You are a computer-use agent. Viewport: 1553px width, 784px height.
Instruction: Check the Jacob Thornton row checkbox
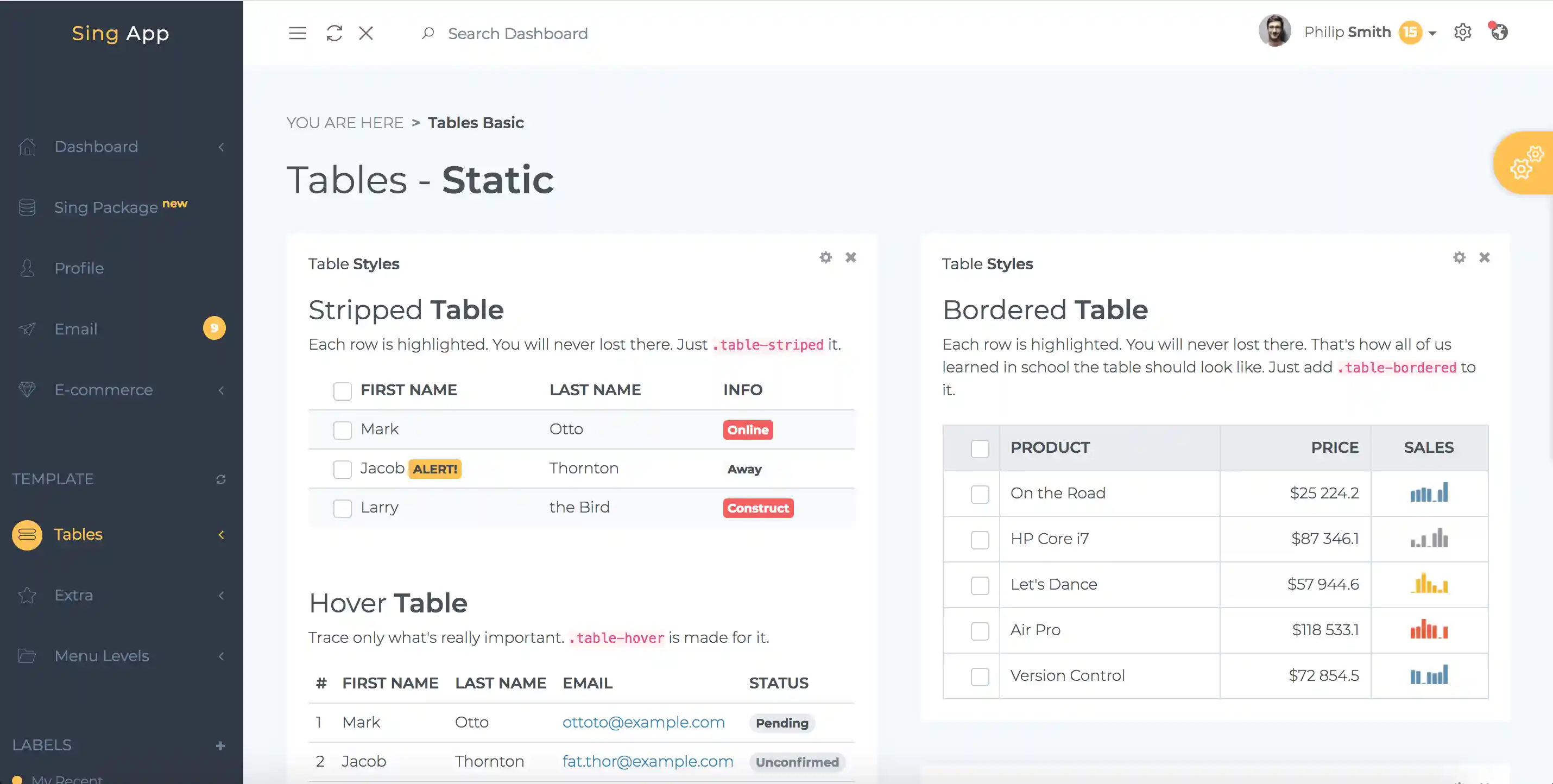point(343,470)
